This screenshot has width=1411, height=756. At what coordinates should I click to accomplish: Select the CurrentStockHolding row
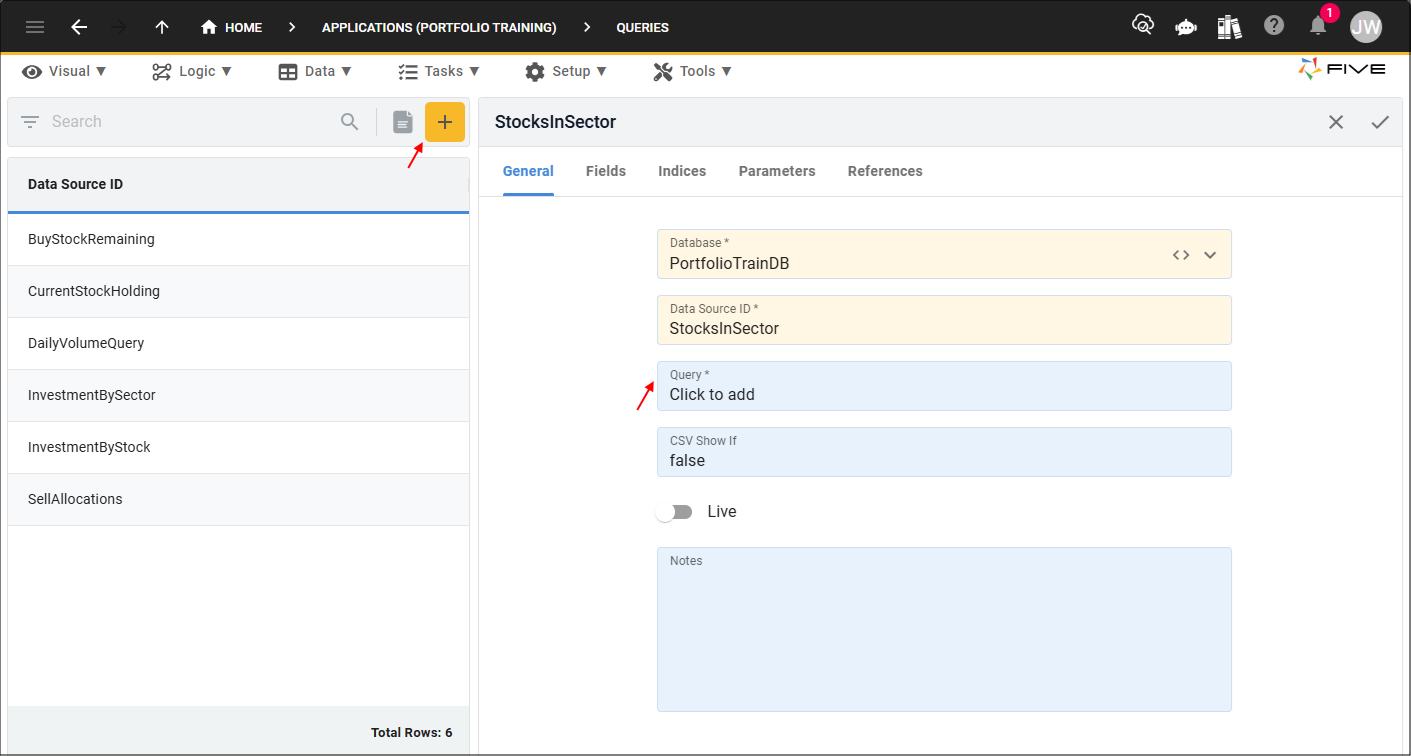click(238, 291)
